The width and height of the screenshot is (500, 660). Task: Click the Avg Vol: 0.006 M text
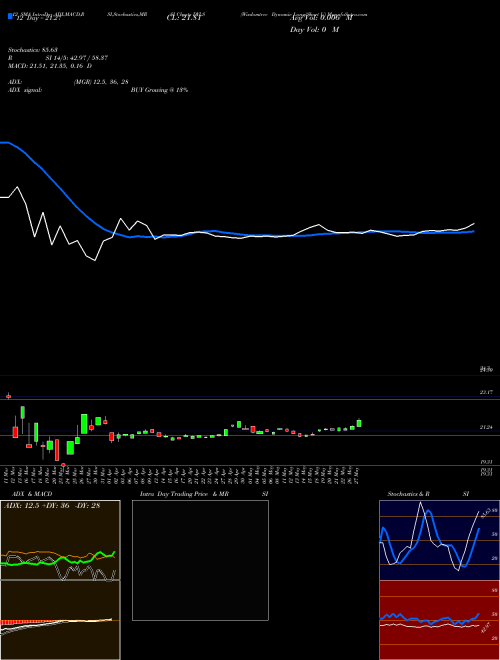tap(322, 18)
